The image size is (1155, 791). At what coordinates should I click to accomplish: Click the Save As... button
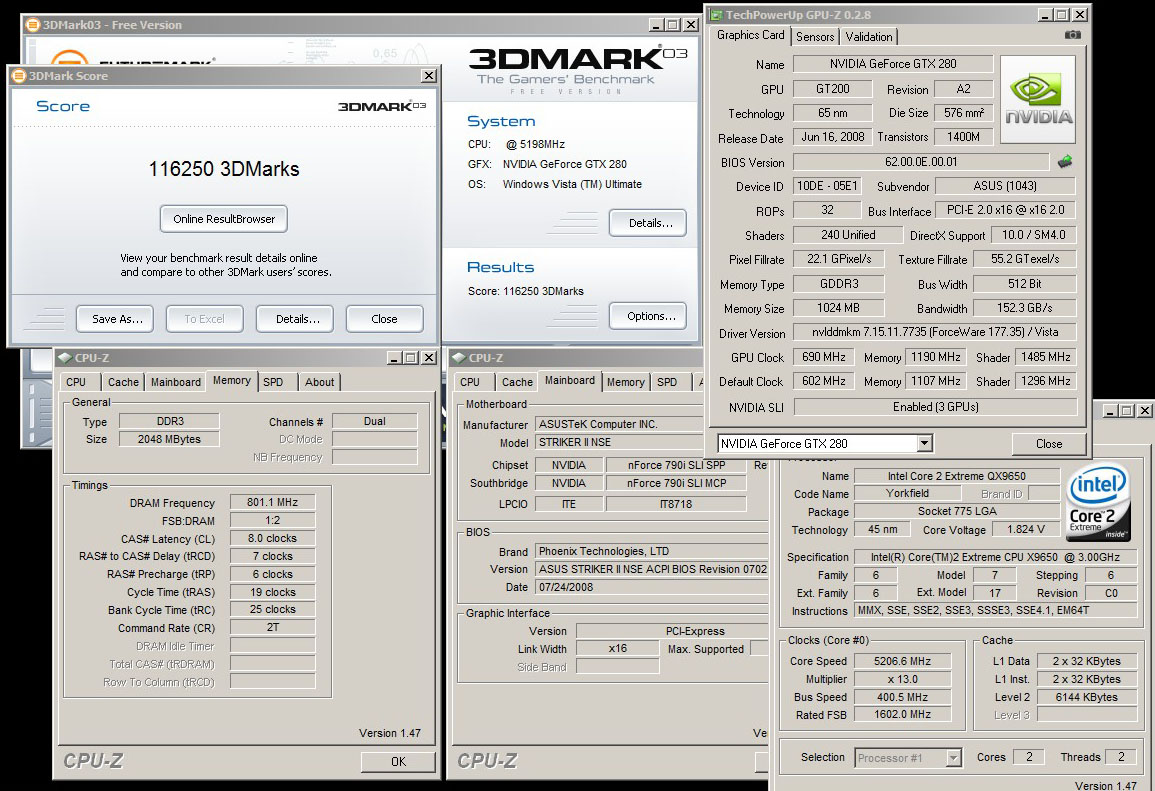(x=115, y=319)
